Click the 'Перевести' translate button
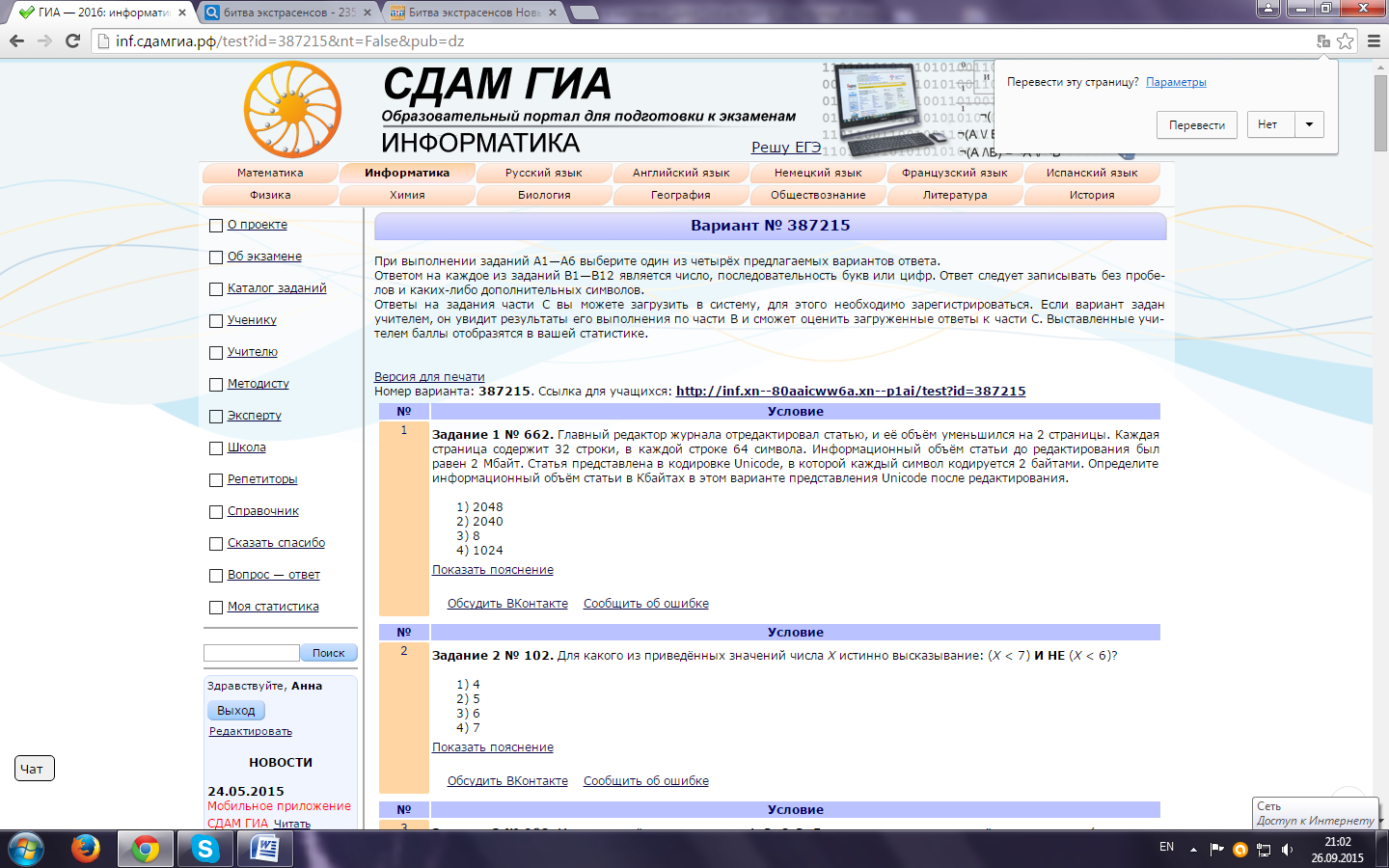 tap(1197, 125)
